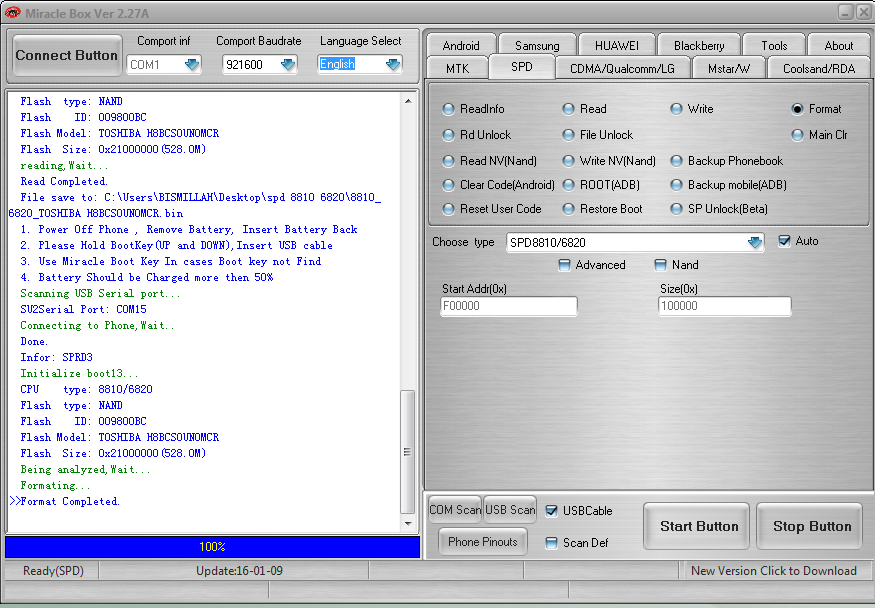Click the 'Read Completed.' log line
Image resolution: width=875 pixels, height=608 pixels.
pos(64,181)
